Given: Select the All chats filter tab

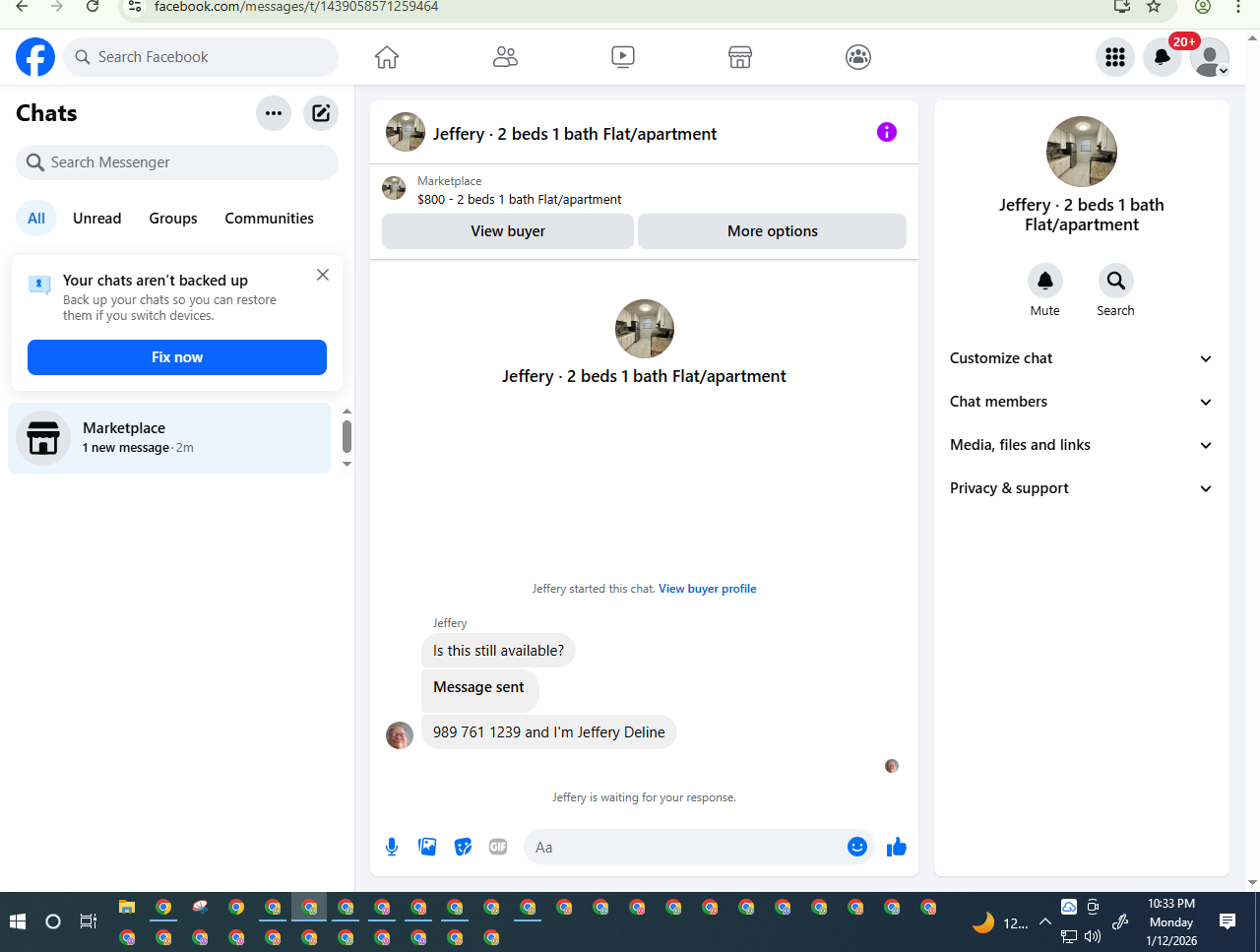Looking at the screenshot, I should 36,219.
